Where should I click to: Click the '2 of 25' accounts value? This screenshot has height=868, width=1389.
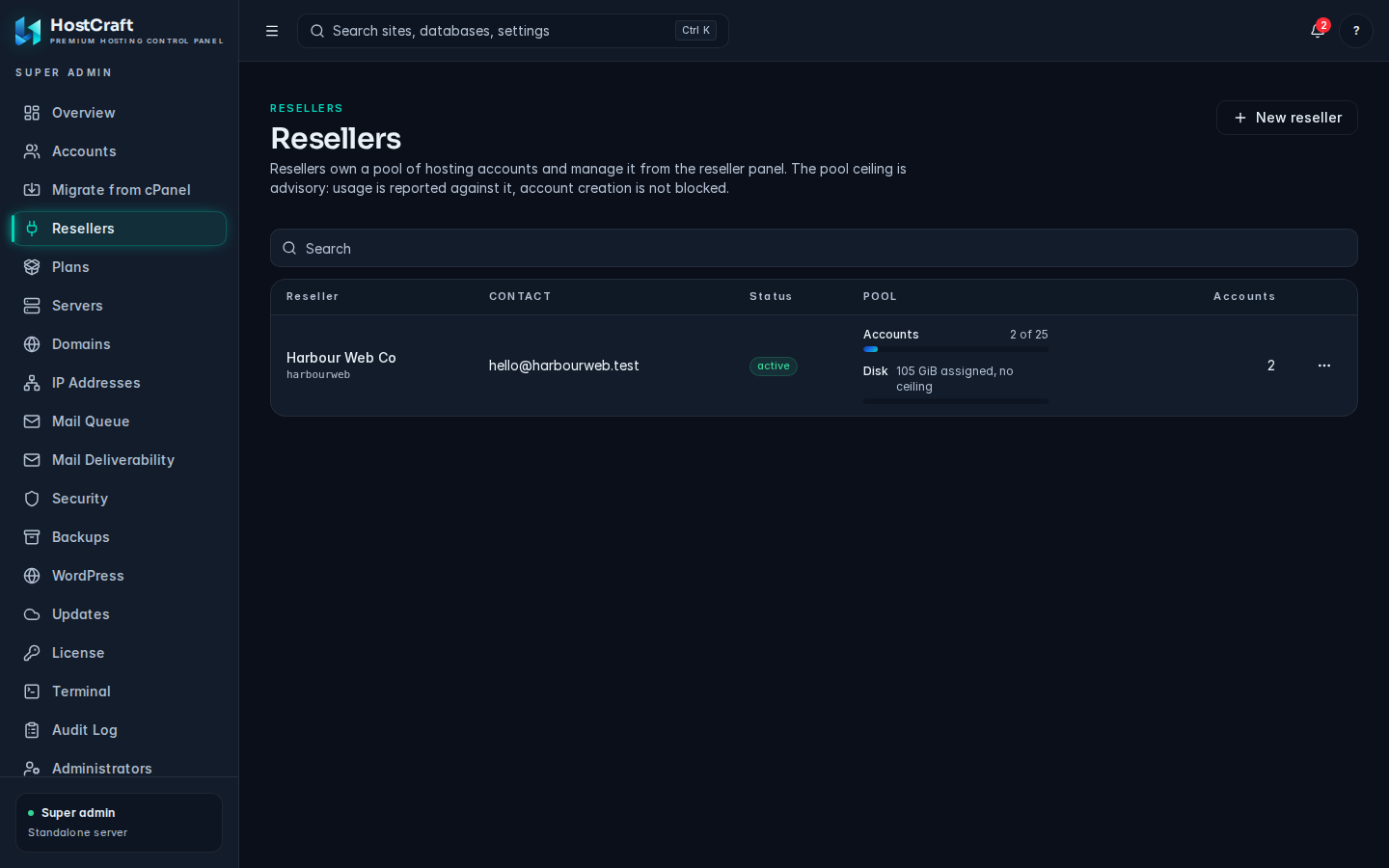(1029, 335)
